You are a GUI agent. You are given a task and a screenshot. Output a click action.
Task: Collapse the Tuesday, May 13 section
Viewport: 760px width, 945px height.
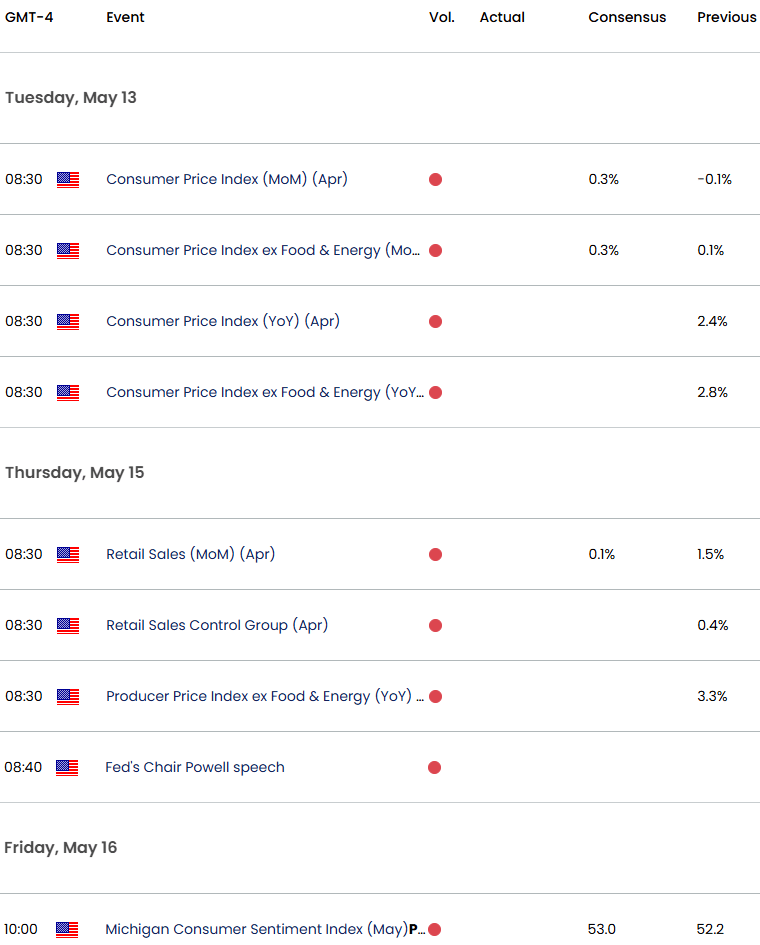click(70, 98)
